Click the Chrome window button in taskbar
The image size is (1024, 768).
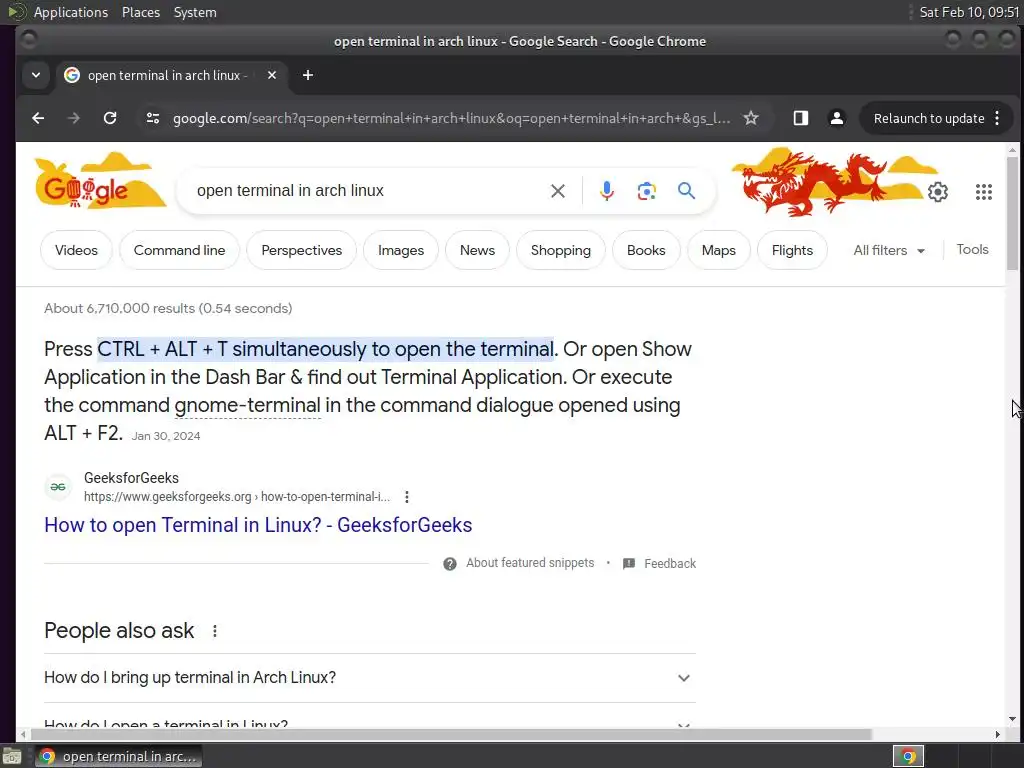(x=118, y=757)
